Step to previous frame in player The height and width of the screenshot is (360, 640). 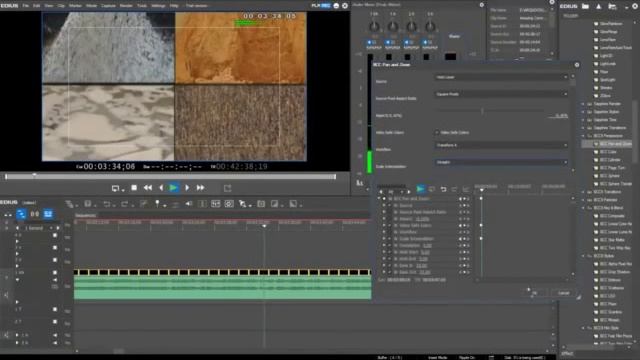[x=161, y=188]
